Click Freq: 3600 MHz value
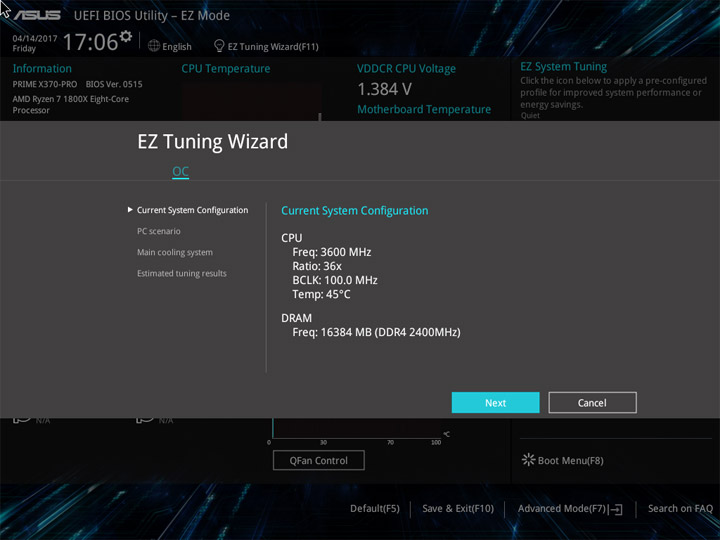Image resolution: width=720 pixels, height=540 pixels. pos(332,252)
